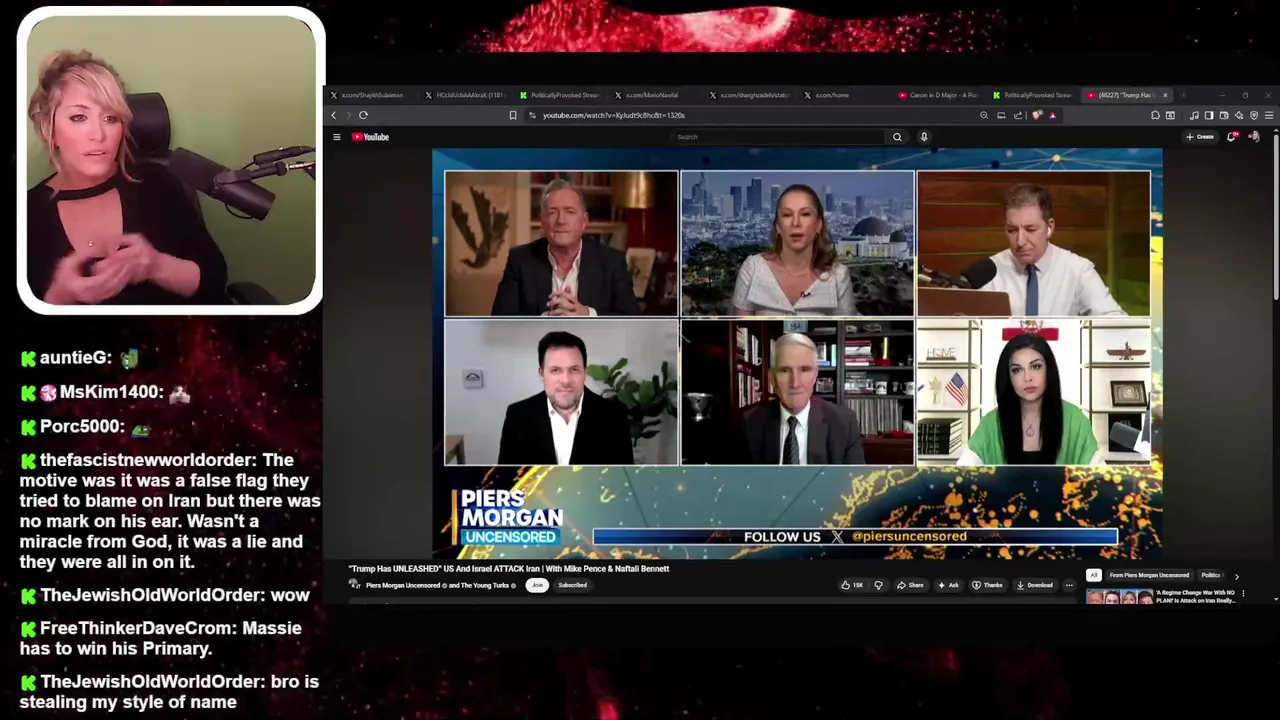Click TheJewishOldWorldOrder wow message
This screenshot has height=720, width=1280.
coord(165,595)
